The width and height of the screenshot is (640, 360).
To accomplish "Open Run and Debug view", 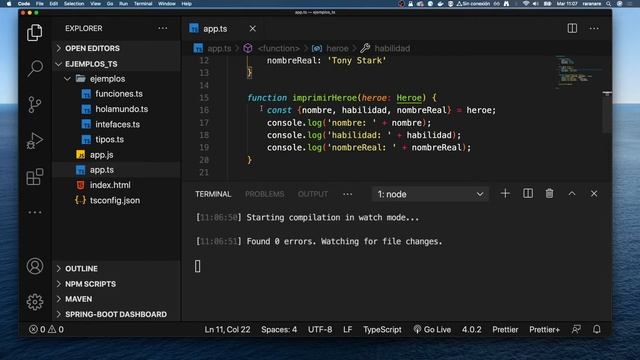I will [x=35, y=141].
